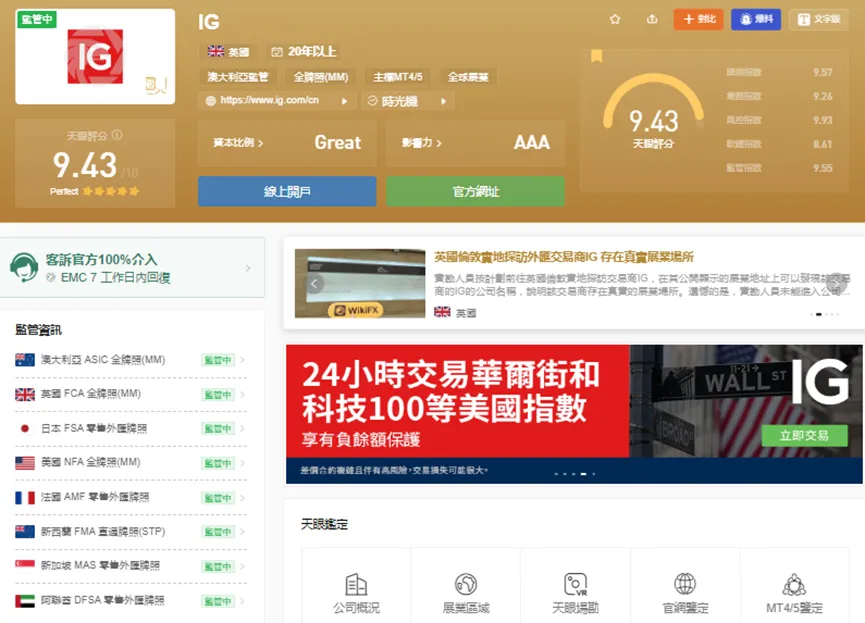
Task: Open the 官網鑒定 website verification globe icon
Action: point(685,584)
